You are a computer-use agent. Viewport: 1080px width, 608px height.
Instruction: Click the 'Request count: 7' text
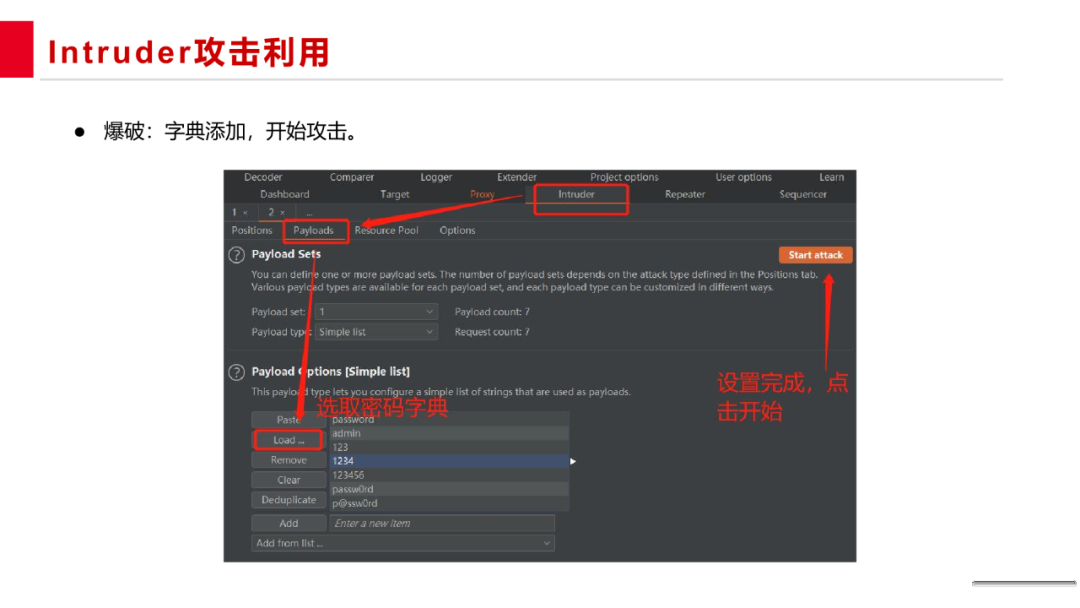pos(492,332)
